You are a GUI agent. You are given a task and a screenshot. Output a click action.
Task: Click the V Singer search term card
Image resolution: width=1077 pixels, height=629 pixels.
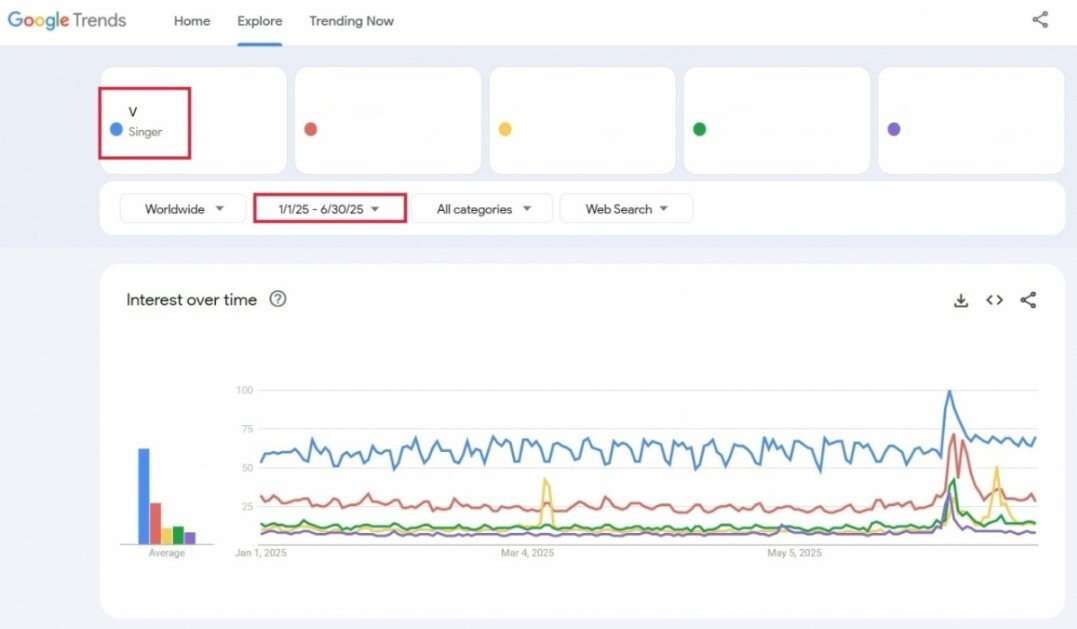pos(193,120)
